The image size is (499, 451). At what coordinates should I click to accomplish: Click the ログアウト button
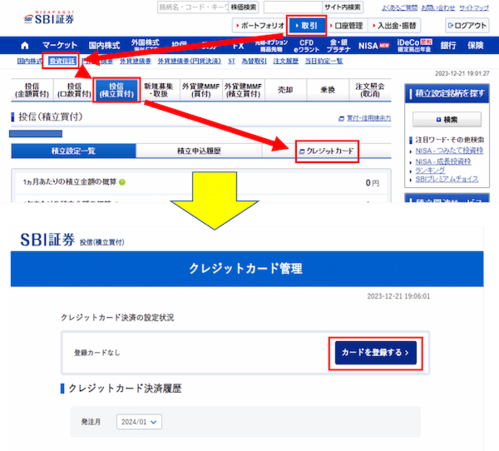(467, 25)
